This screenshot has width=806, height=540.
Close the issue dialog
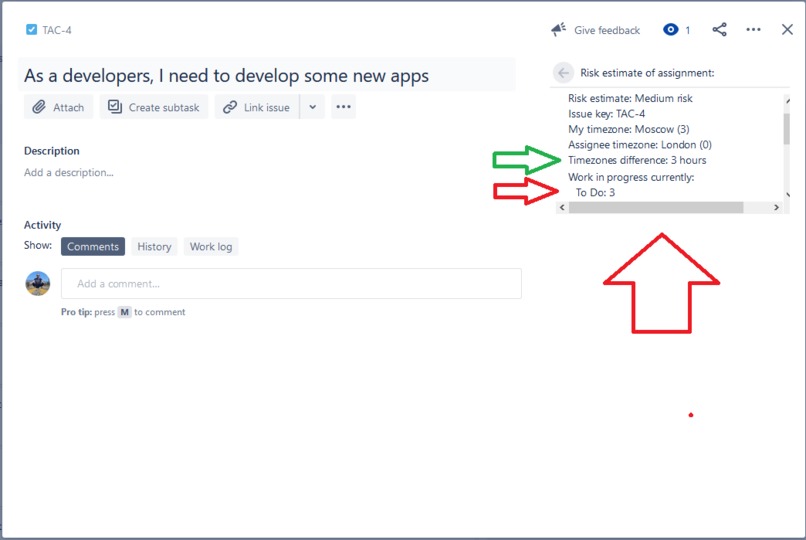point(787,30)
